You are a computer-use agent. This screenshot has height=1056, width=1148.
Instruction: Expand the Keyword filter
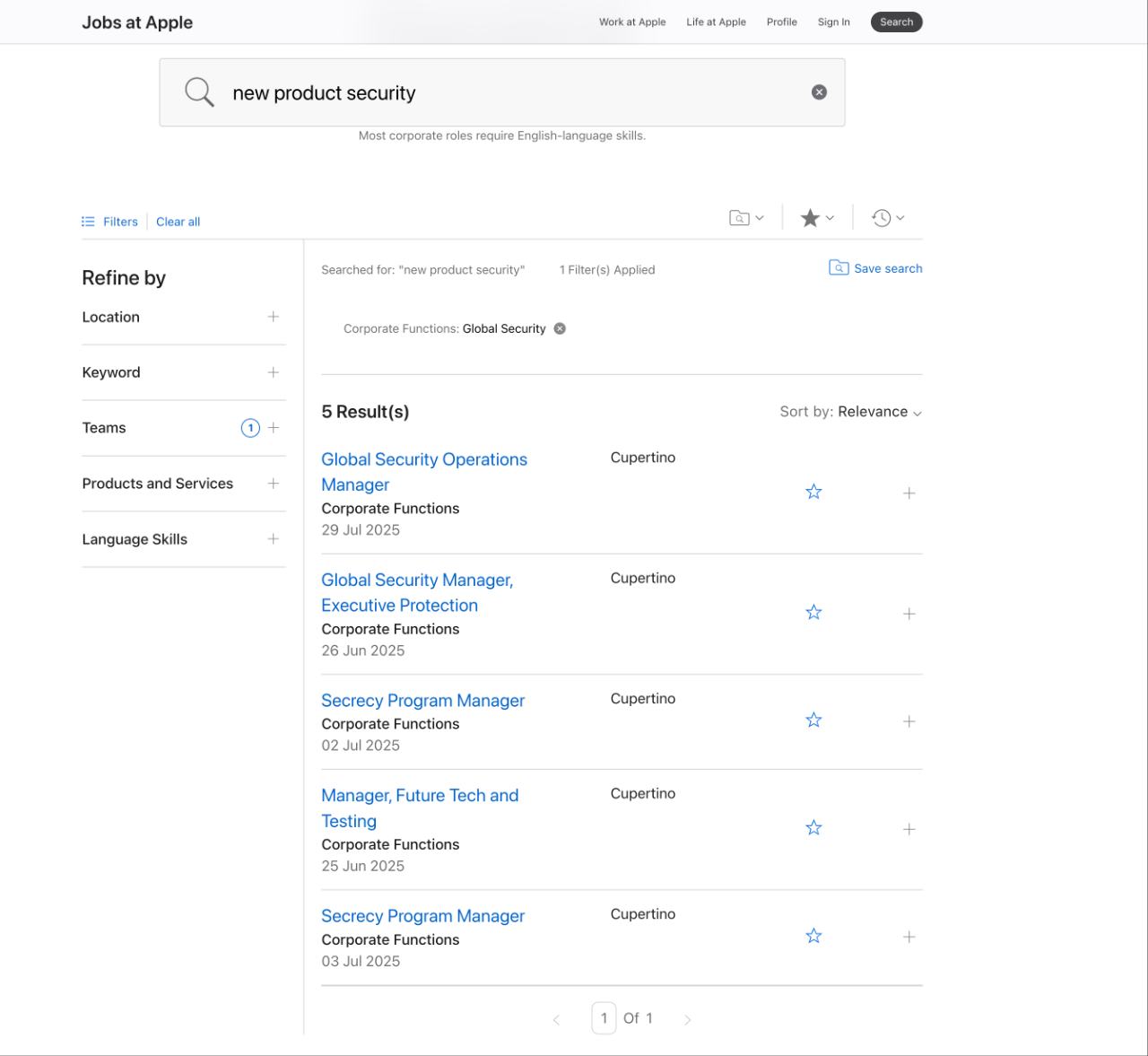274,372
